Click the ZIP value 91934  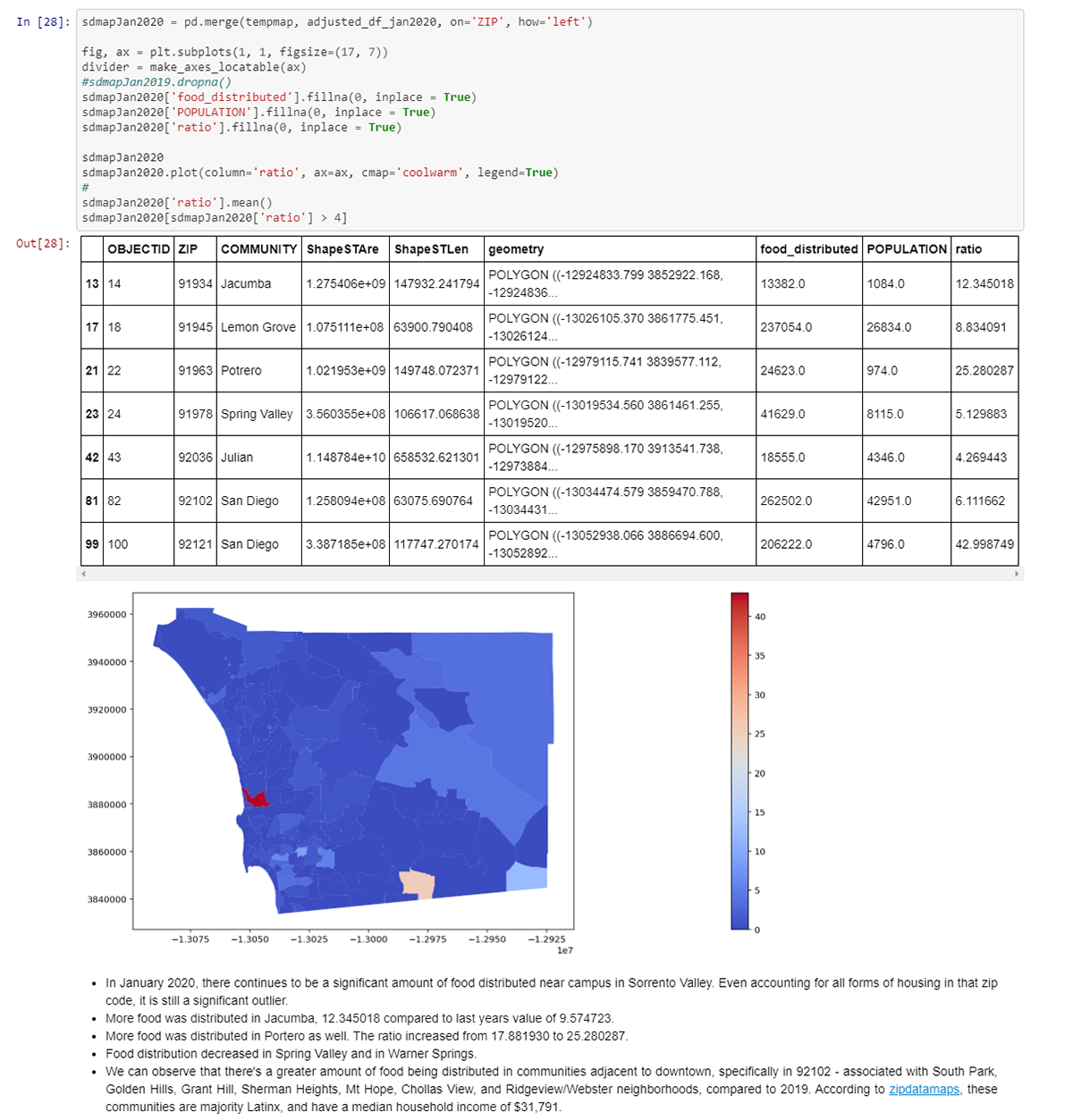[x=195, y=283]
